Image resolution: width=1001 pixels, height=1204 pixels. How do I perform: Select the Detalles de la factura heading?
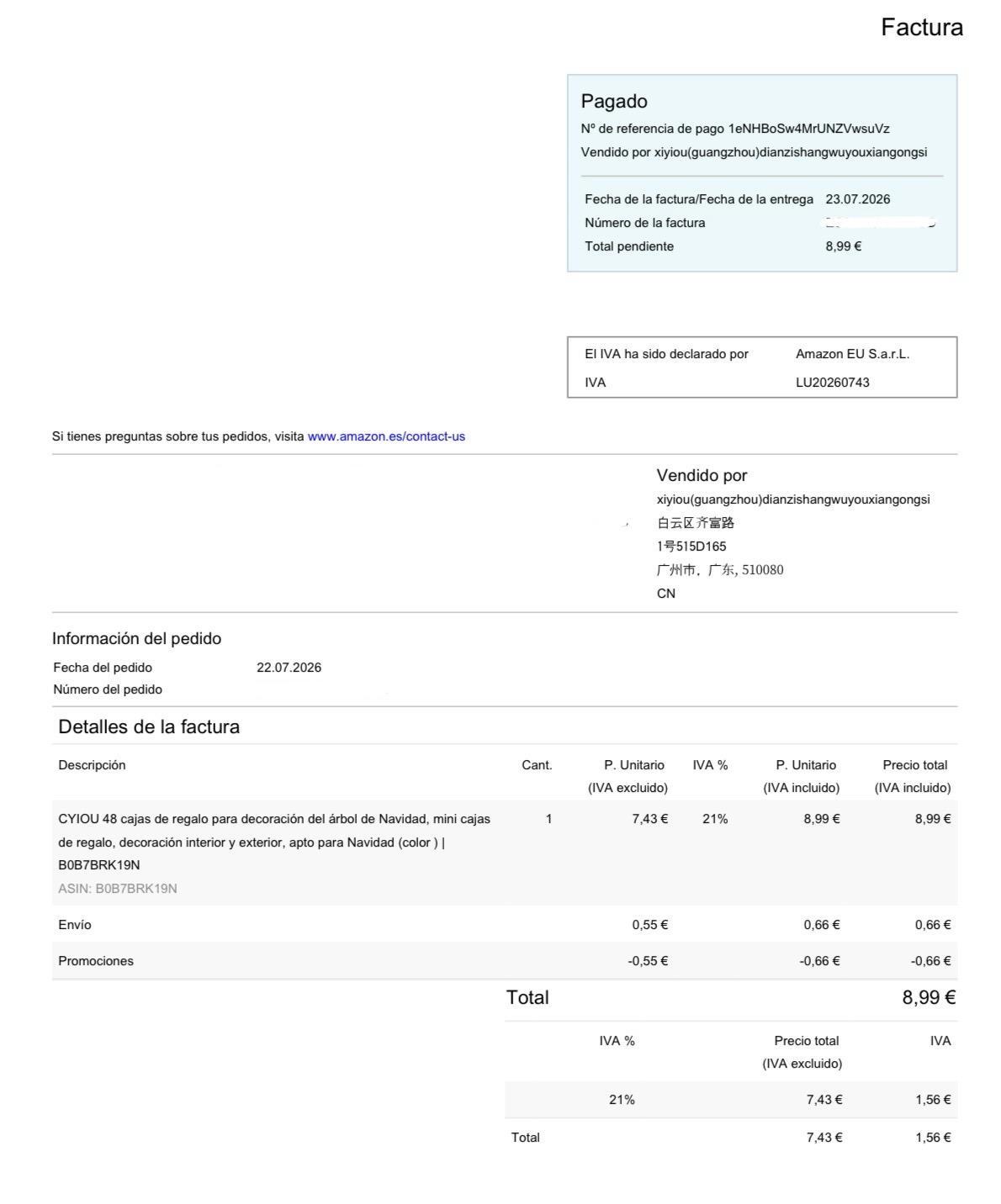coord(149,727)
